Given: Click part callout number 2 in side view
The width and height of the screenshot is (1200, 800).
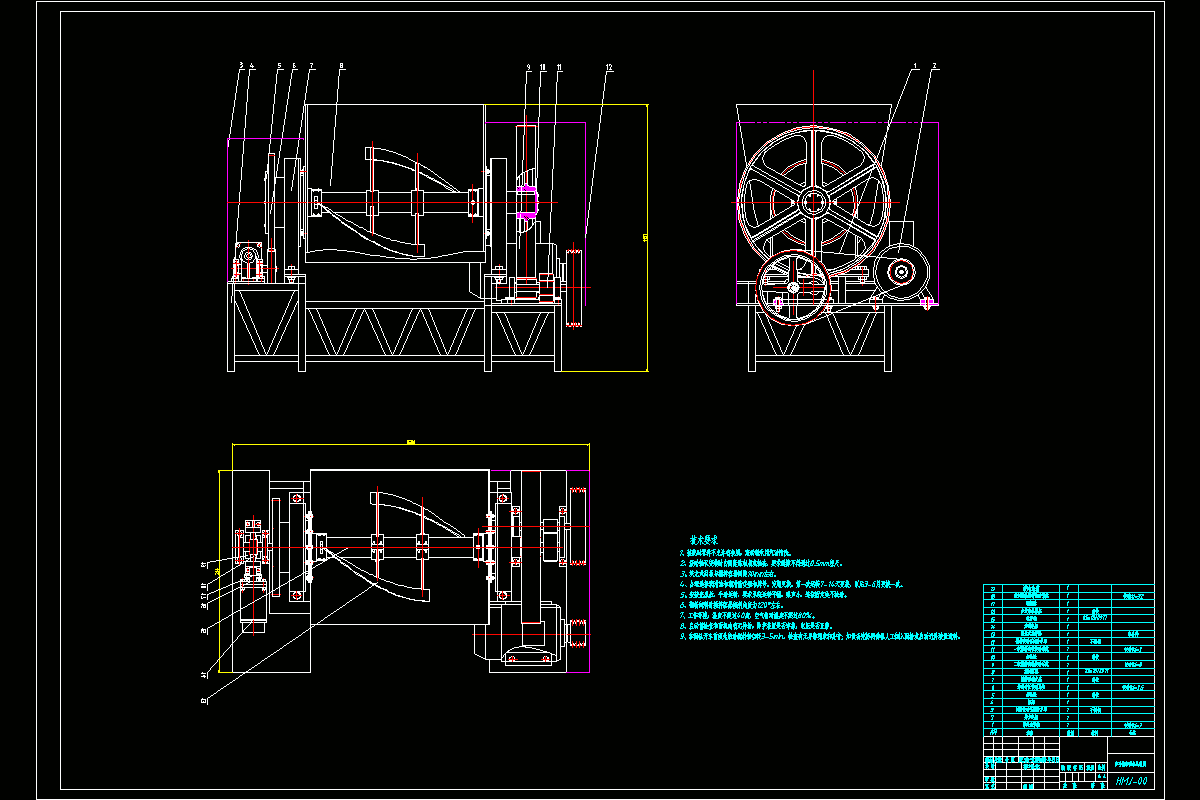Looking at the screenshot, I should tap(934, 66).
